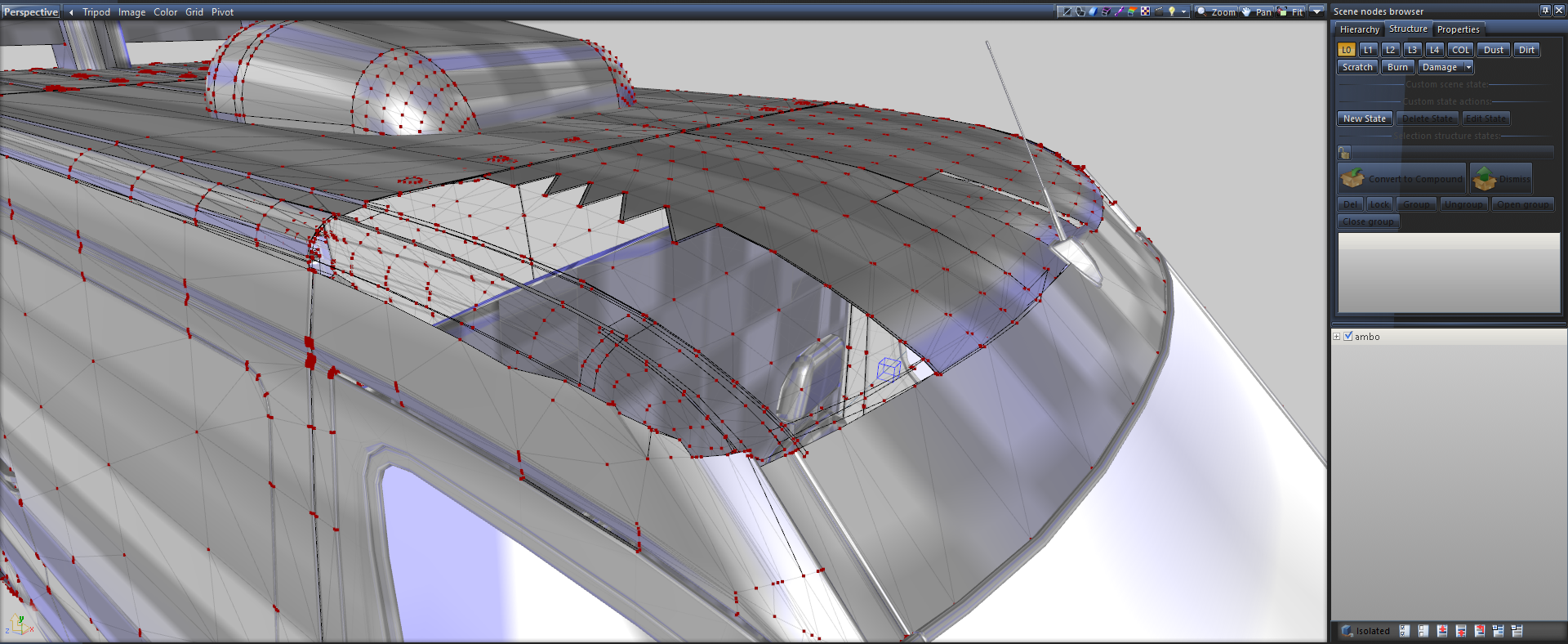Click the check-all nodes icon in bottom bar
1568x644 pixels.
point(1405,631)
